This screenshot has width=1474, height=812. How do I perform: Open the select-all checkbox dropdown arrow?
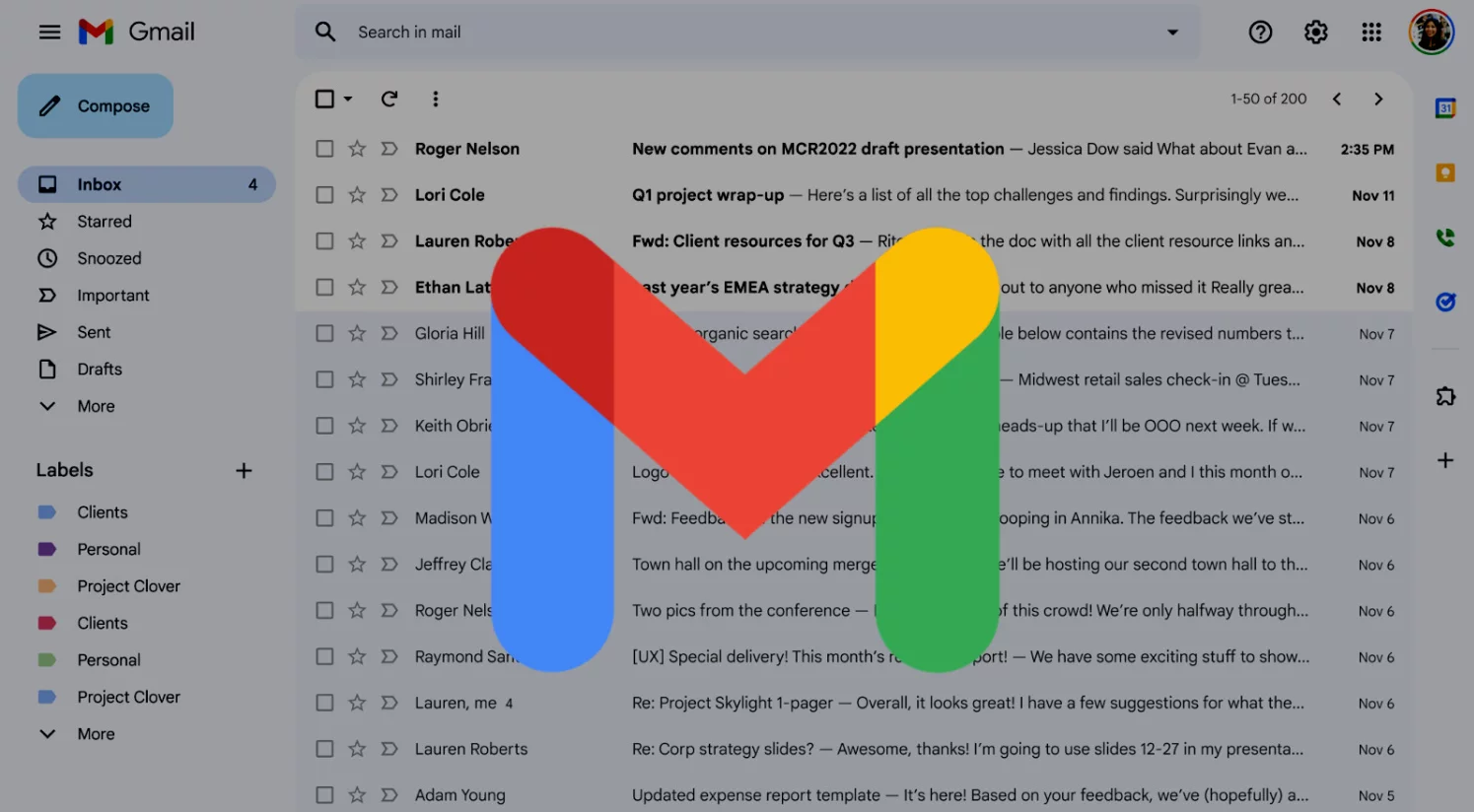click(348, 100)
